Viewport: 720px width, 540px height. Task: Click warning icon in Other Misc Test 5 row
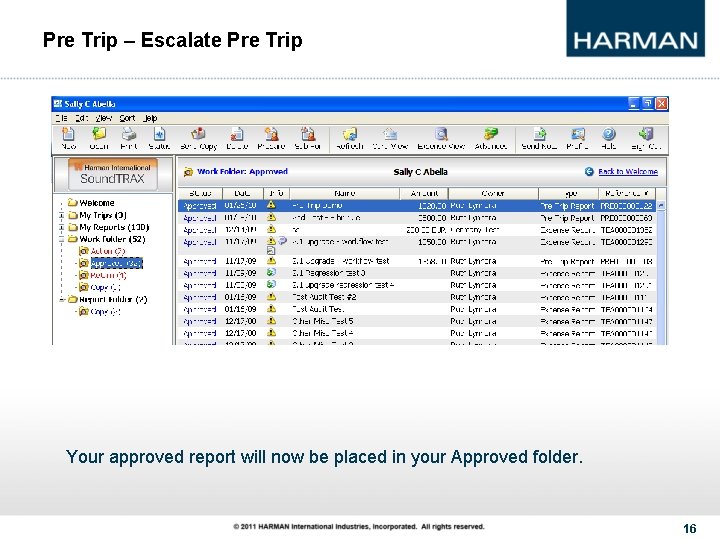(272, 321)
